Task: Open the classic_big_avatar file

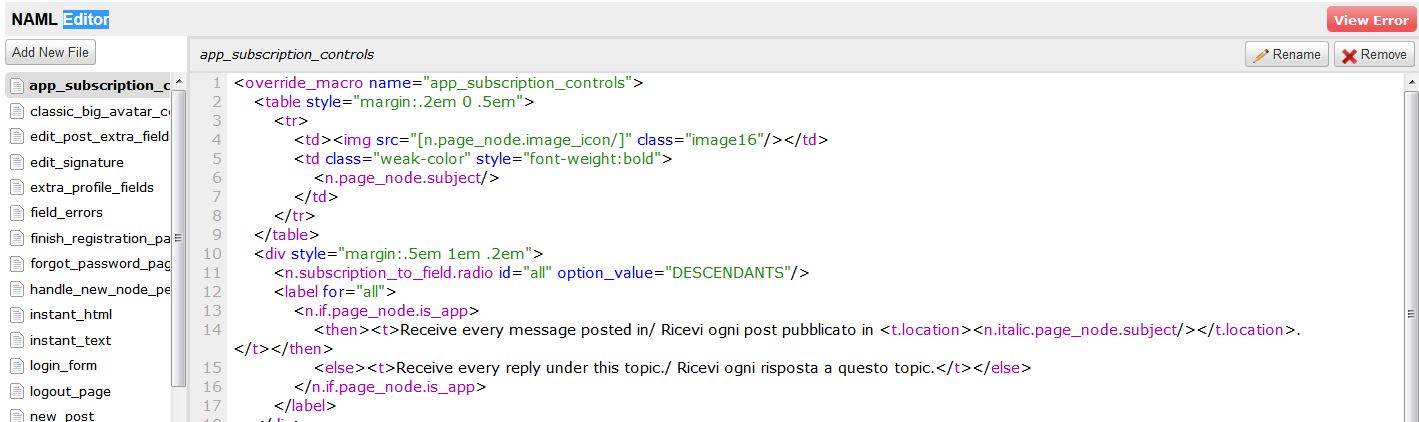Action: [99, 111]
